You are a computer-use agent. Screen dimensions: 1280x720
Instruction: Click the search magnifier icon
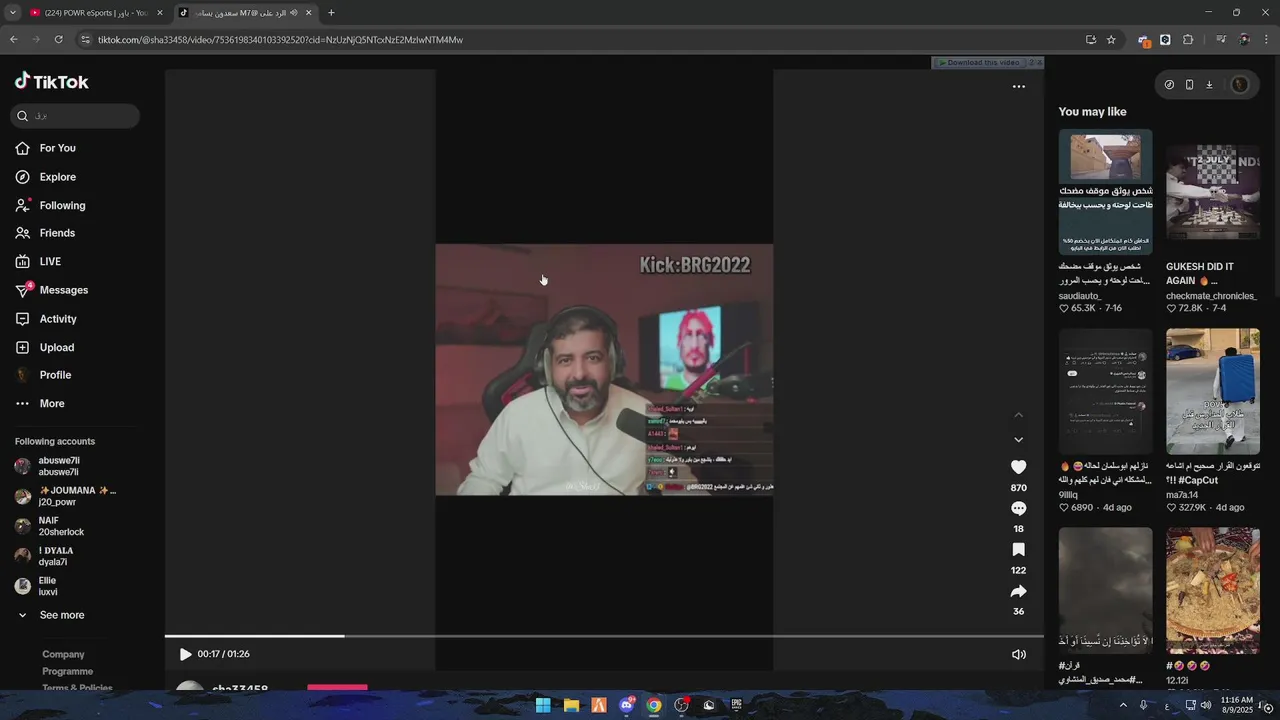[22, 116]
